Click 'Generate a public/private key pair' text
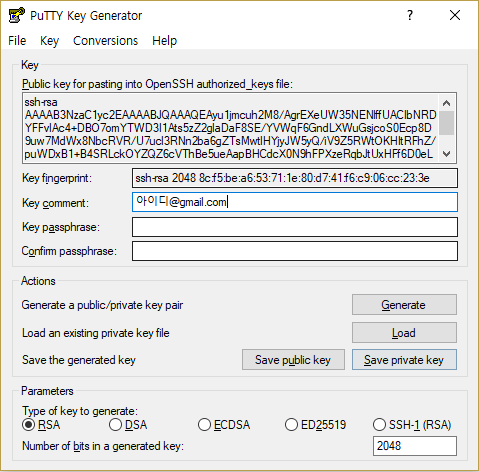This screenshot has width=479, height=472. pos(102,305)
